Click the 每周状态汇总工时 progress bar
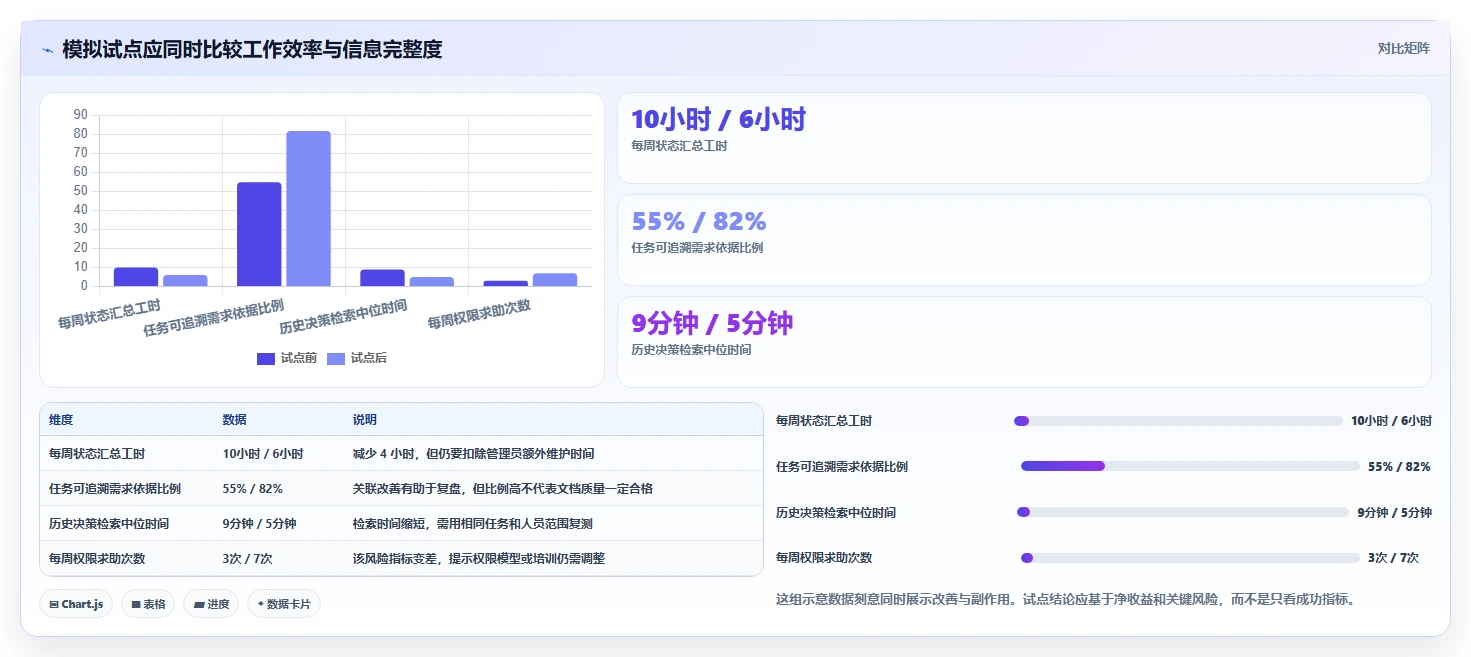1471x657 pixels. 1178,421
